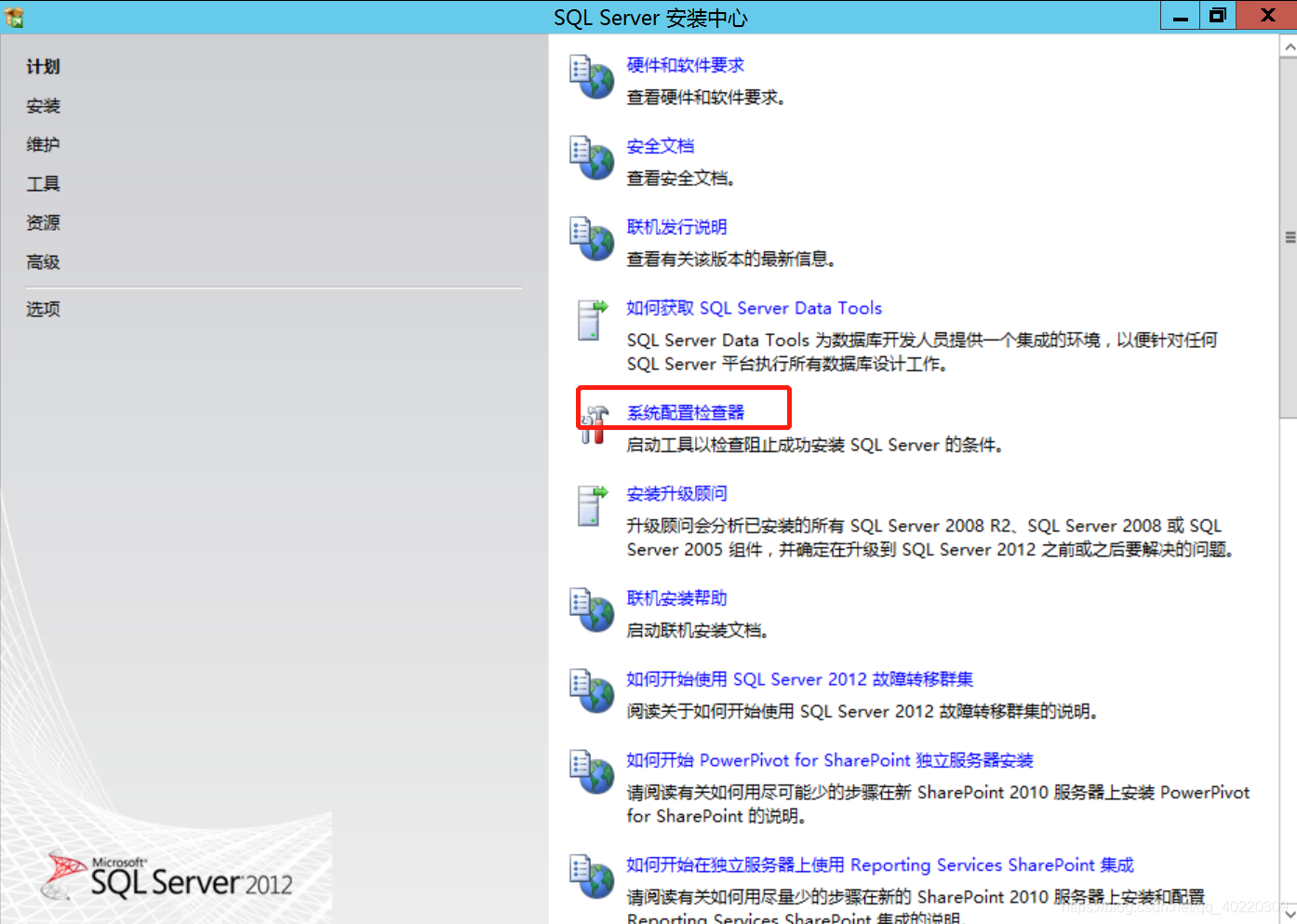Click the scrollbar down arrow

[1289, 913]
